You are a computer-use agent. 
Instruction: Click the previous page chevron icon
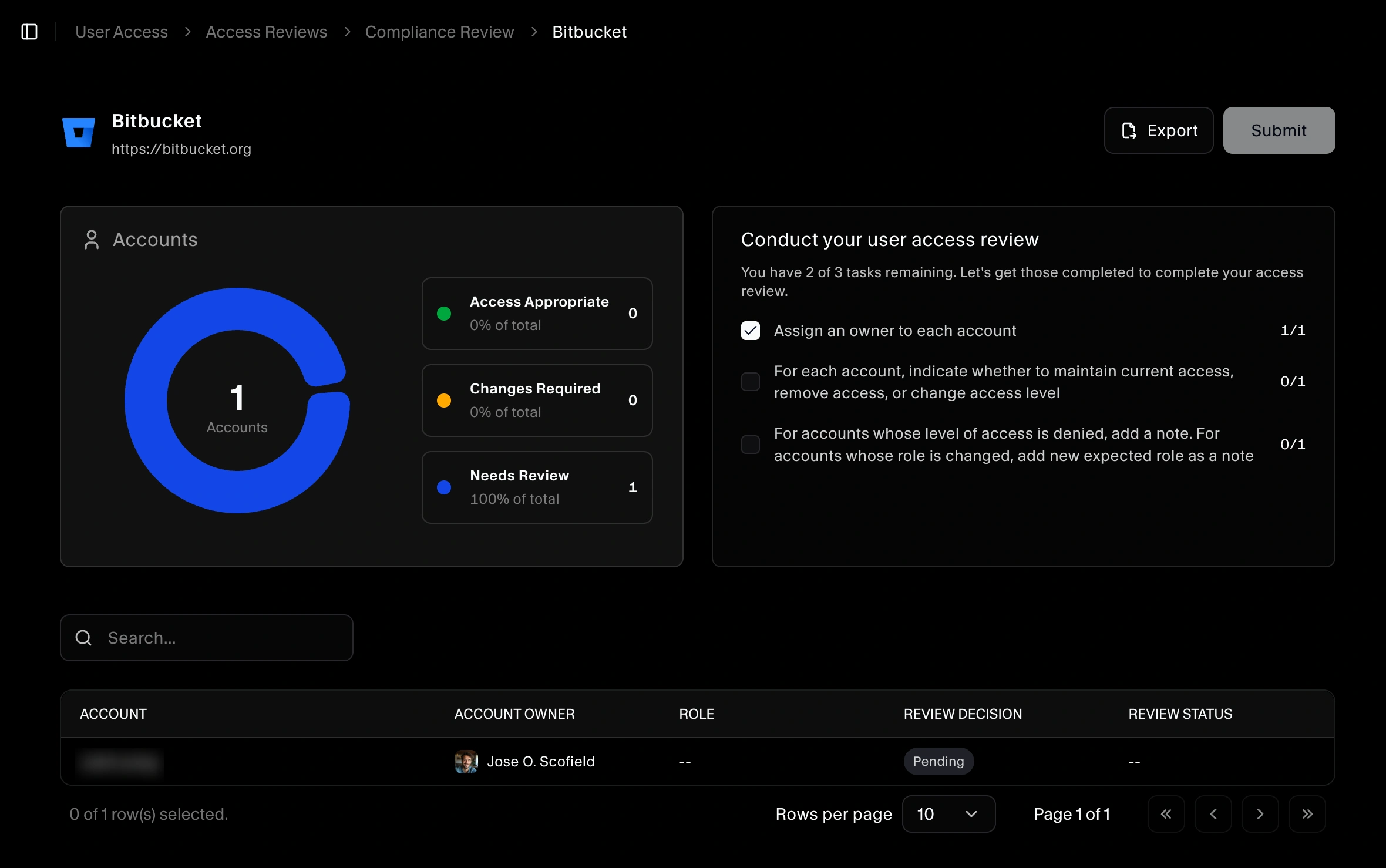pos(1213,814)
